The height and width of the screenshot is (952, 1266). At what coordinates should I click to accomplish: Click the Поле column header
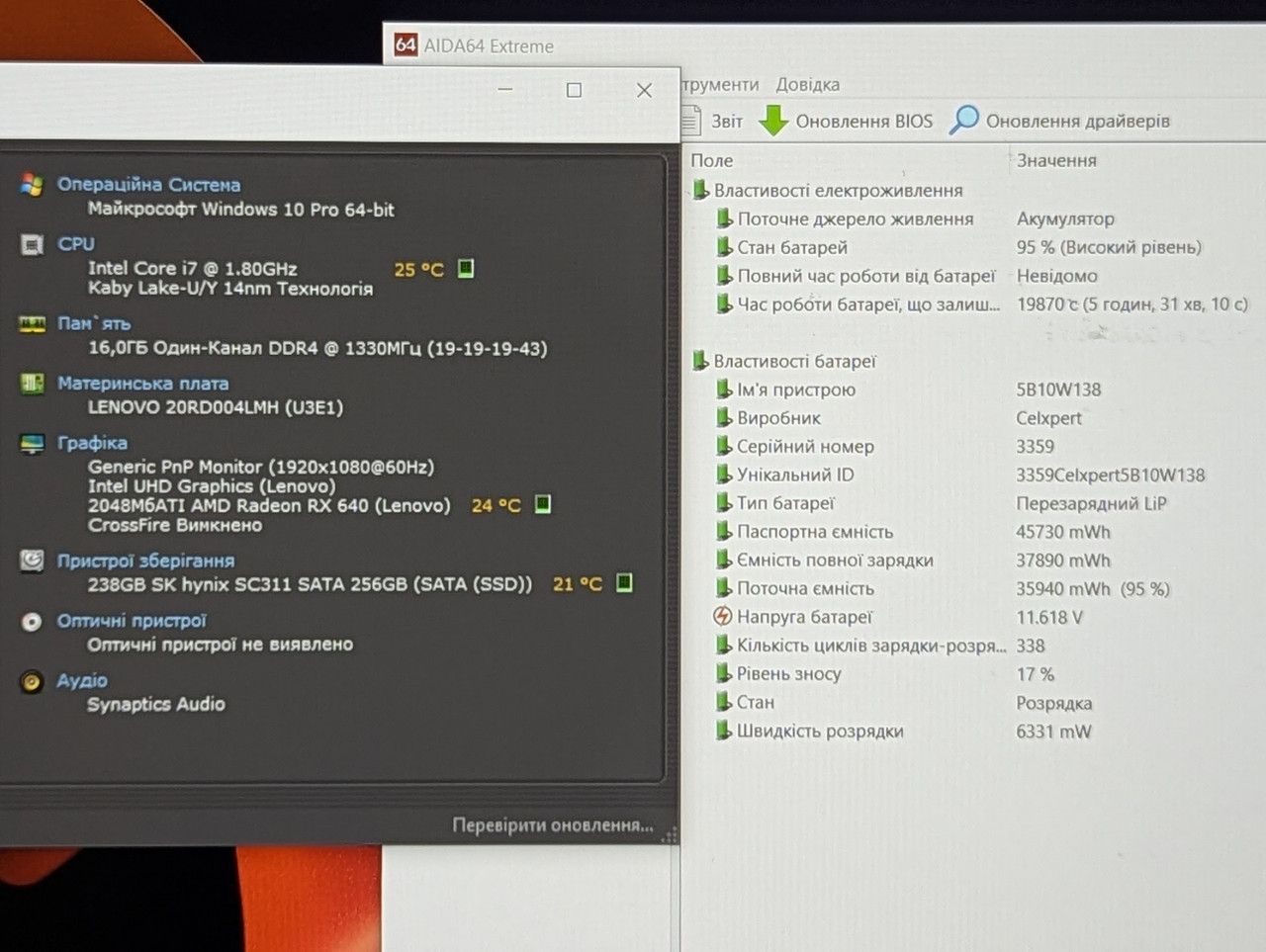pyautogui.click(x=712, y=160)
